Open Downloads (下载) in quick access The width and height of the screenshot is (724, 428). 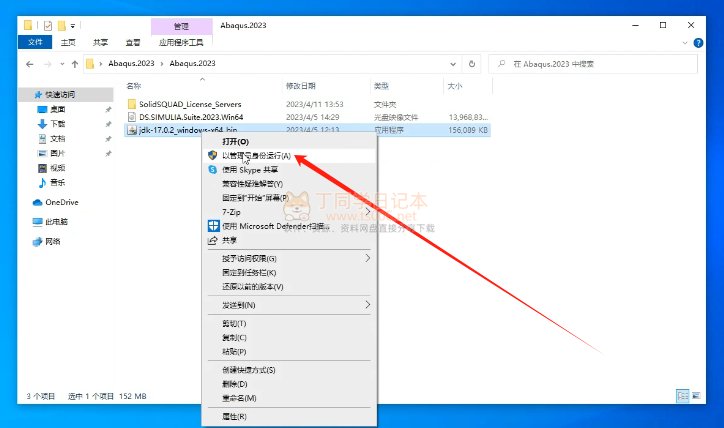[58, 124]
